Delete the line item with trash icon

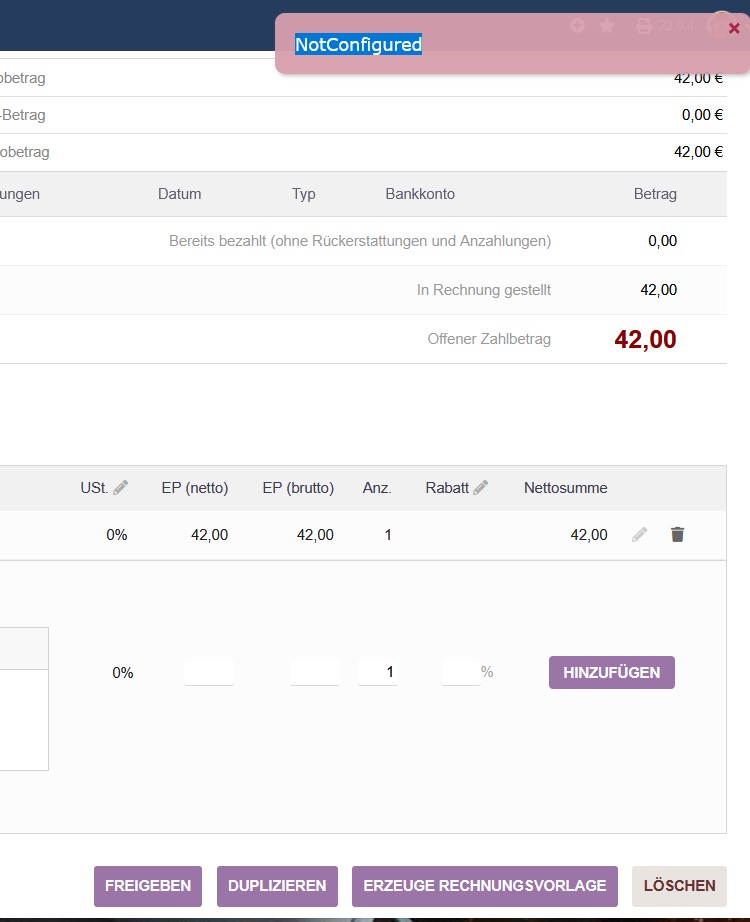[678, 535]
